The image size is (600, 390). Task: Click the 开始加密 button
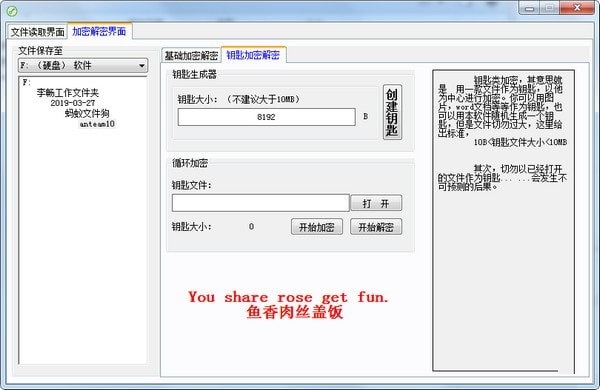pyautogui.click(x=316, y=227)
